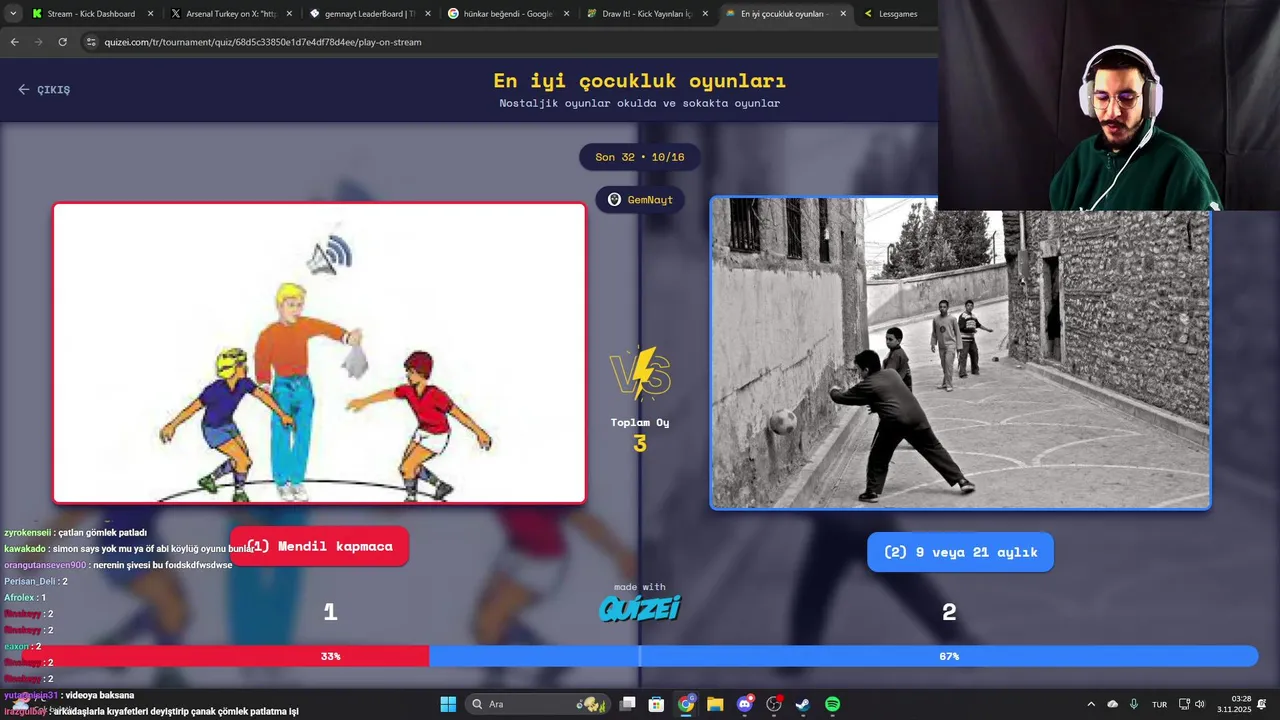Close the En iyi çocukluk oyunları tab
Image resolution: width=1280 pixels, height=720 pixels.
click(843, 14)
